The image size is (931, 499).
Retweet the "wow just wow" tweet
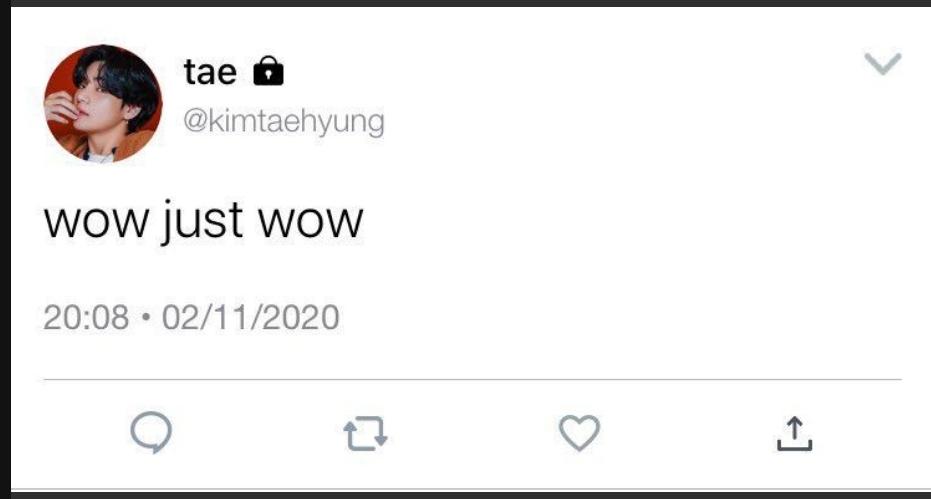coord(365,433)
